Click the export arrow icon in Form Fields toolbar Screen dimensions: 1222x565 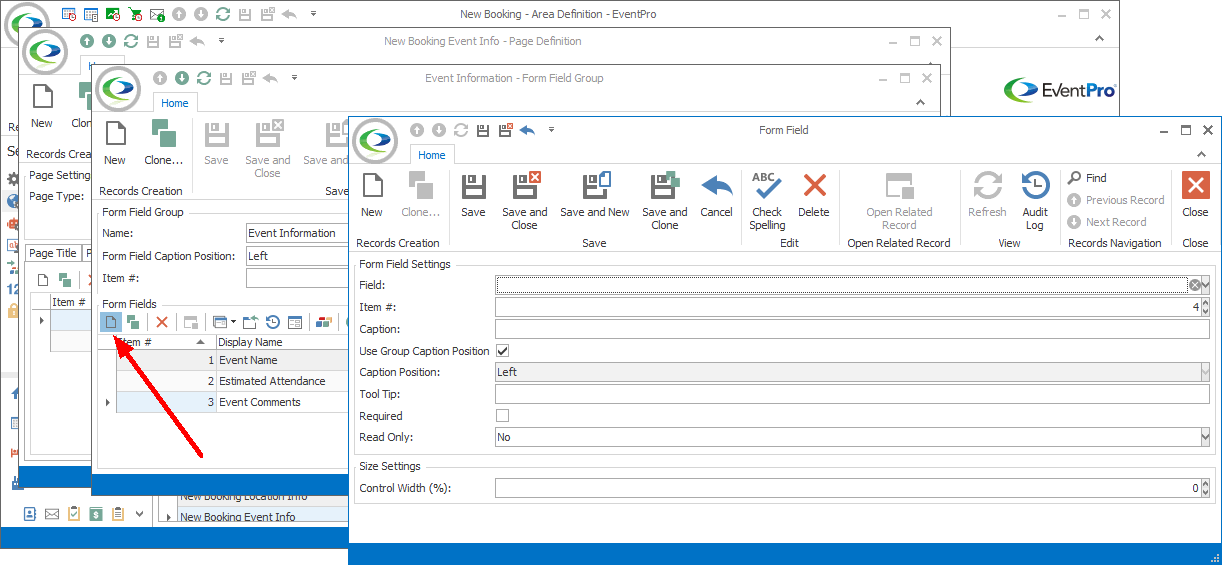point(250,322)
